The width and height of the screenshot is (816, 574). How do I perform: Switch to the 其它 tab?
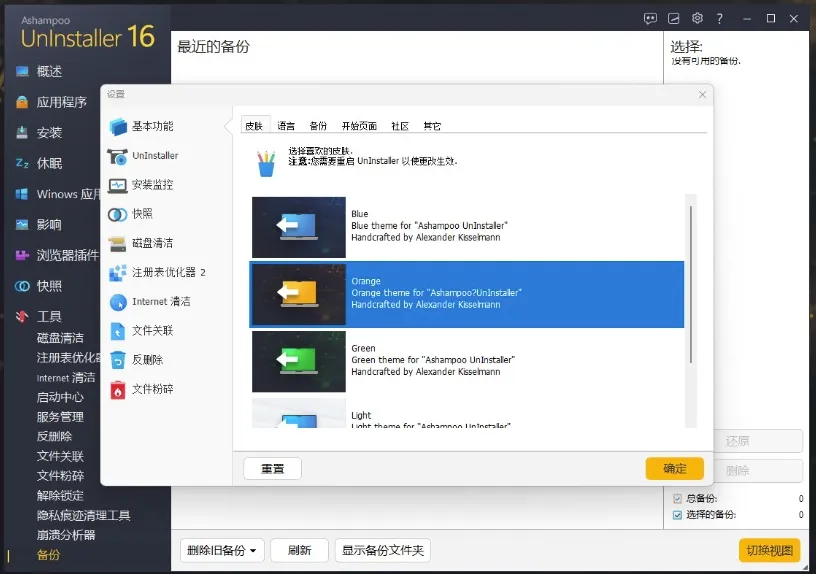432,125
